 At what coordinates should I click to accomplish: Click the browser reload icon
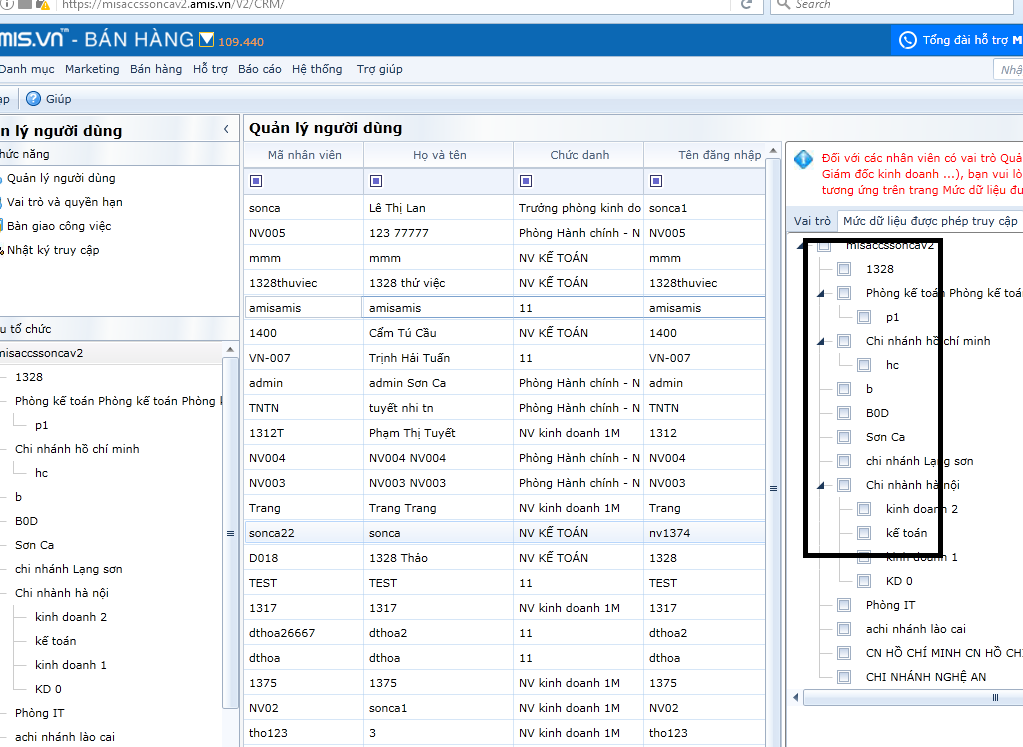coord(746,4)
